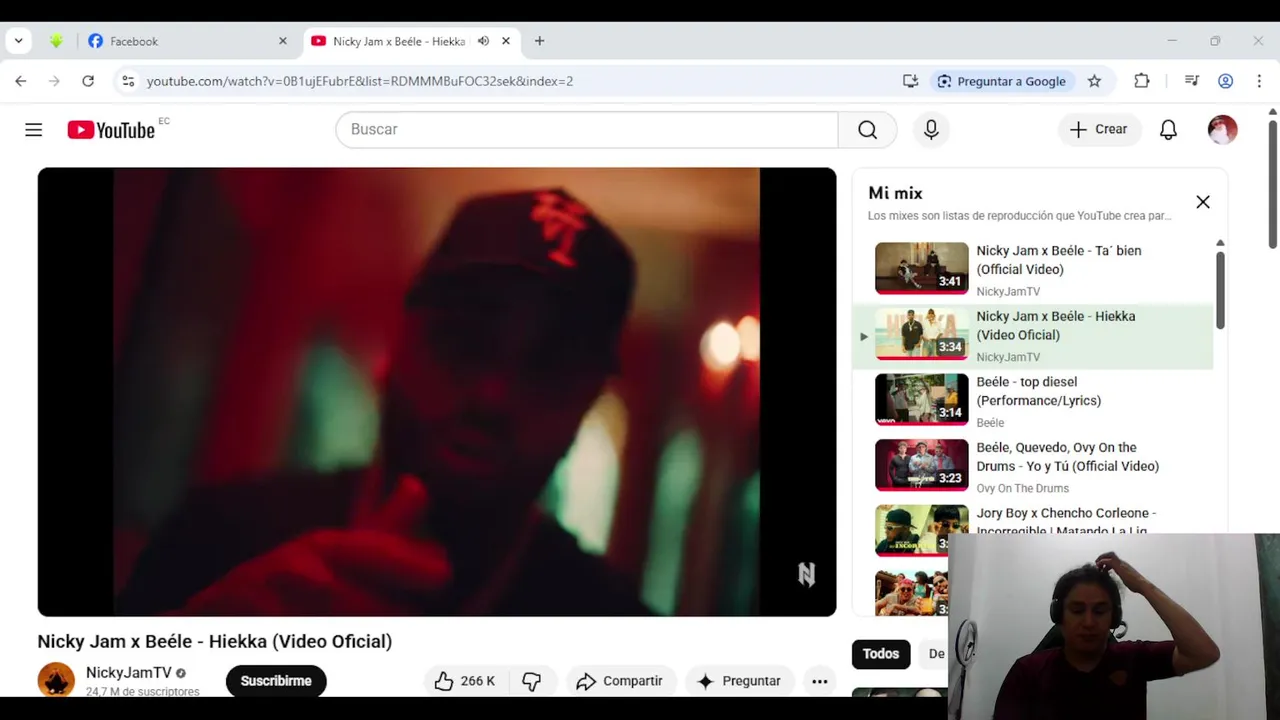
Task: Open a new browser tab
Action: pos(540,41)
